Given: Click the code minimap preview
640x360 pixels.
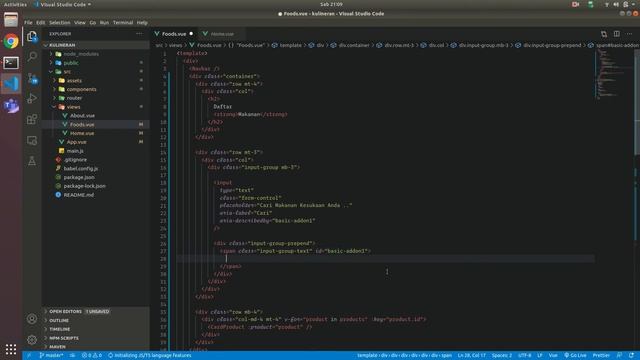Looking at the screenshot, I should click(x=614, y=74).
